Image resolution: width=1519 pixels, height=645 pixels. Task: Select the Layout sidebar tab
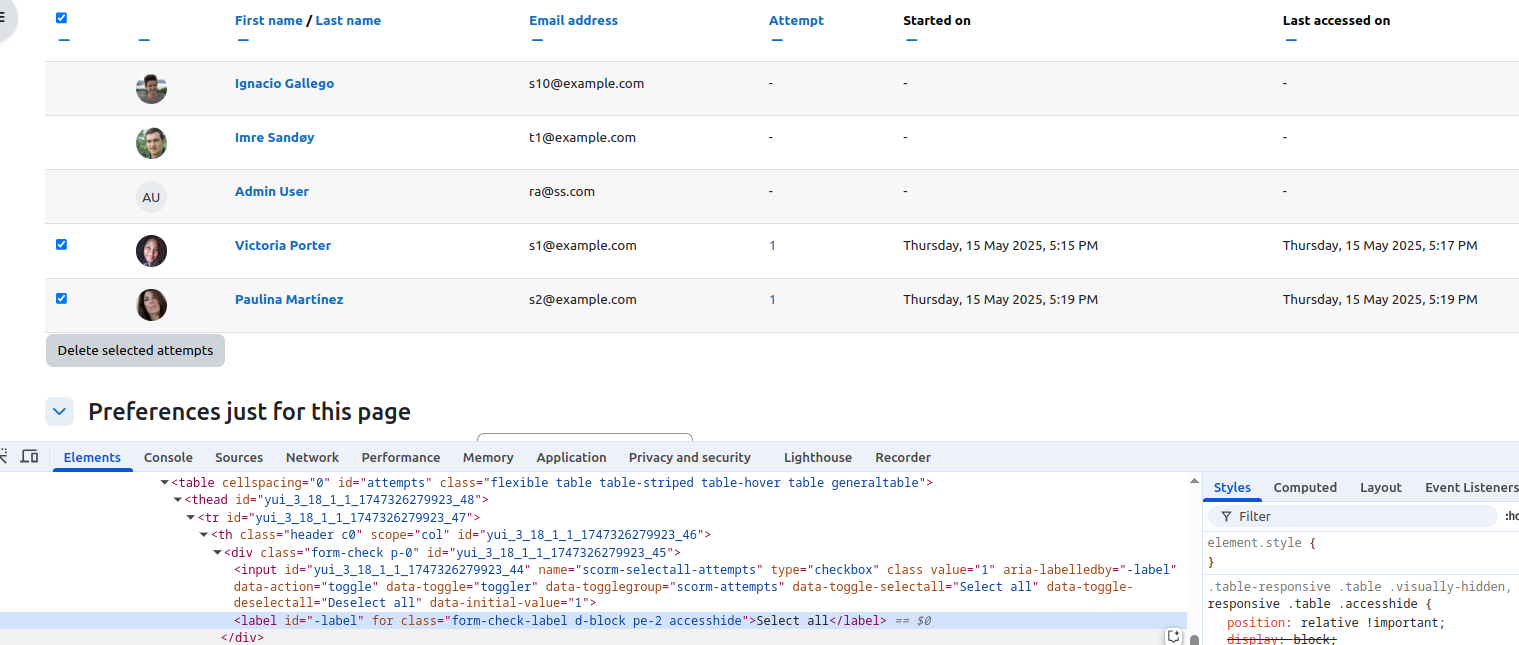pyautogui.click(x=1381, y=487)
